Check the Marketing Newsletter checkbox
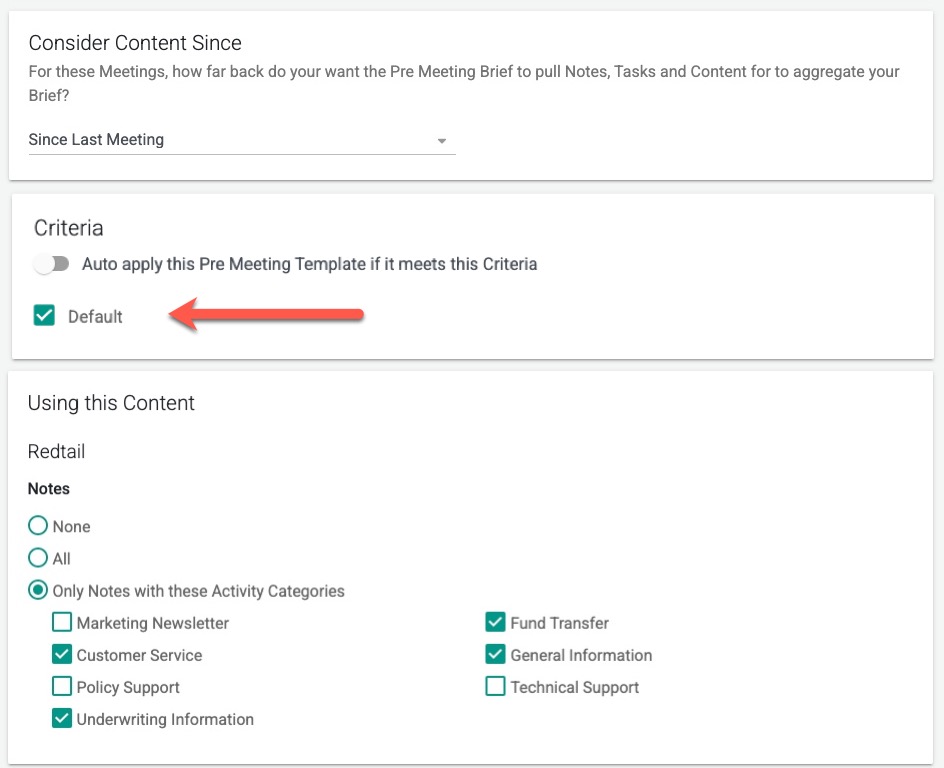944x768 pixels. point(62,623)
